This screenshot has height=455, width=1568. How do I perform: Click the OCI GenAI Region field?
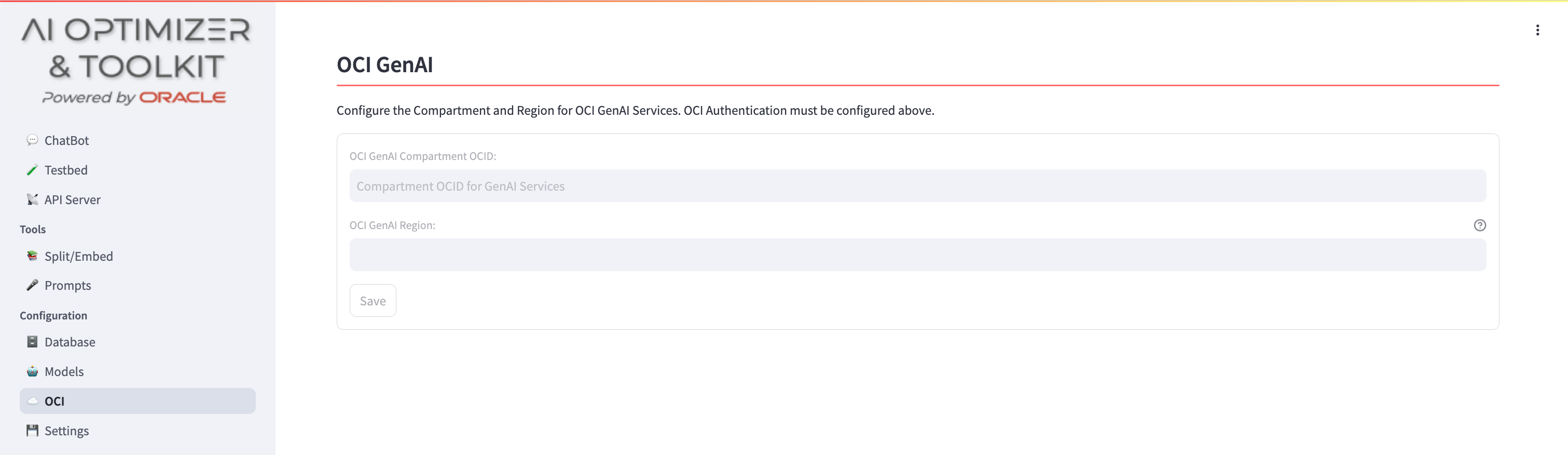(918, 255)
